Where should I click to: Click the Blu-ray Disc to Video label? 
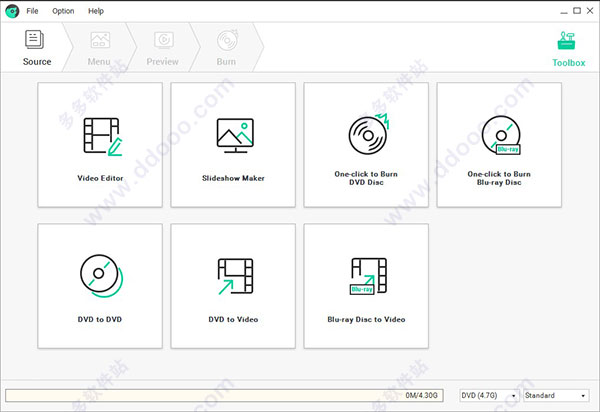pyautogui.click(x=366, y=319)
